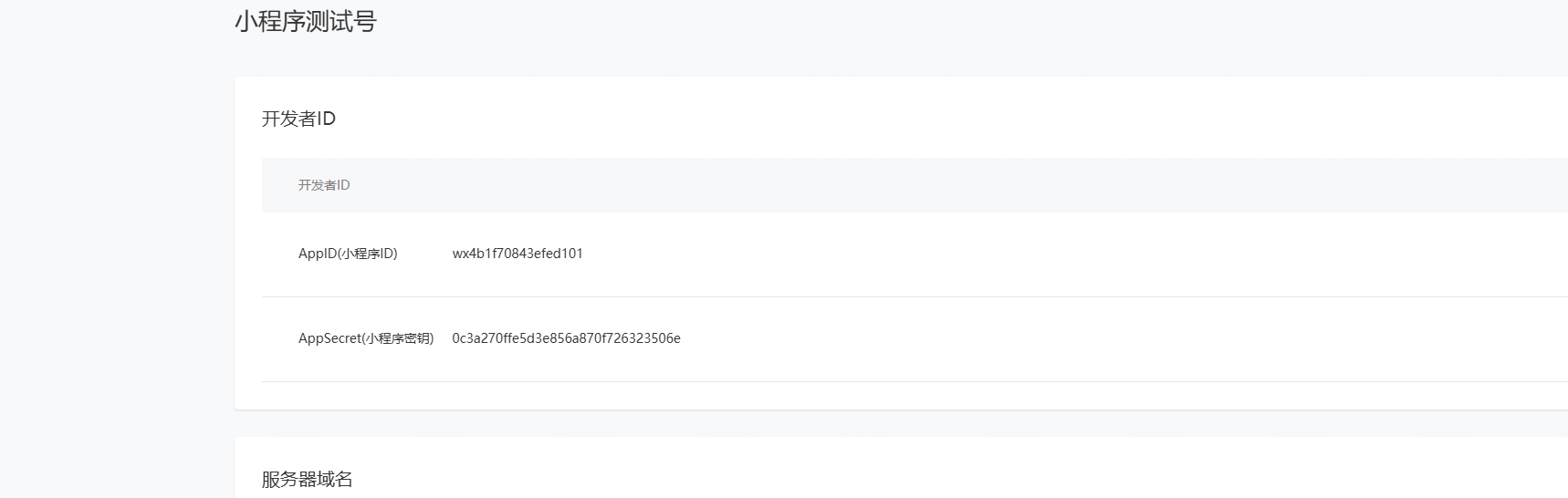1568x498 pixels.
Task: Select the AppSecret value starting with 0c3a270f
Action: [x=566, y=338]
